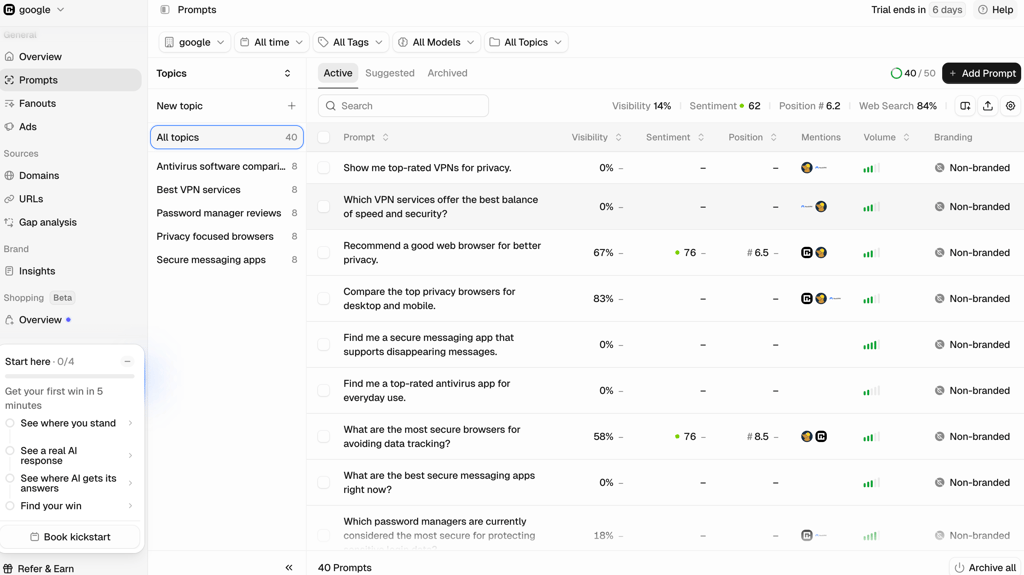Select the 'Which VPN services offer' row checkbox

point(324,206)
